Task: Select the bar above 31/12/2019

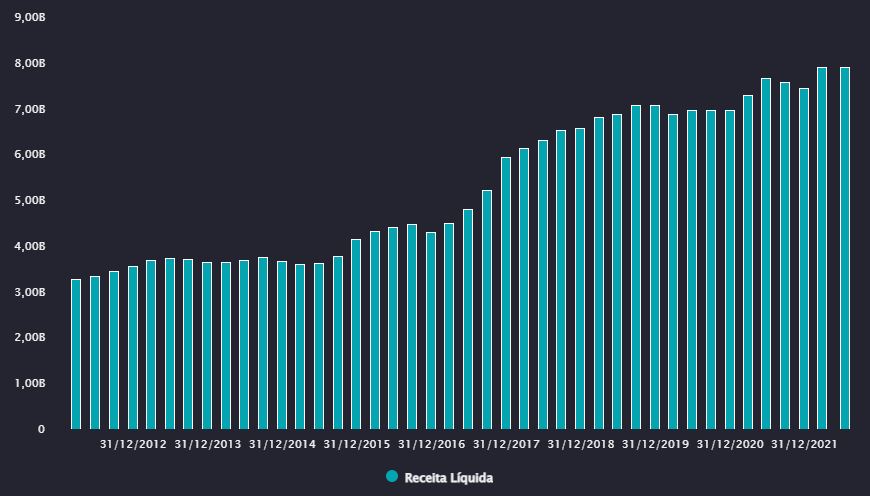Action: [x=655, y=267]
